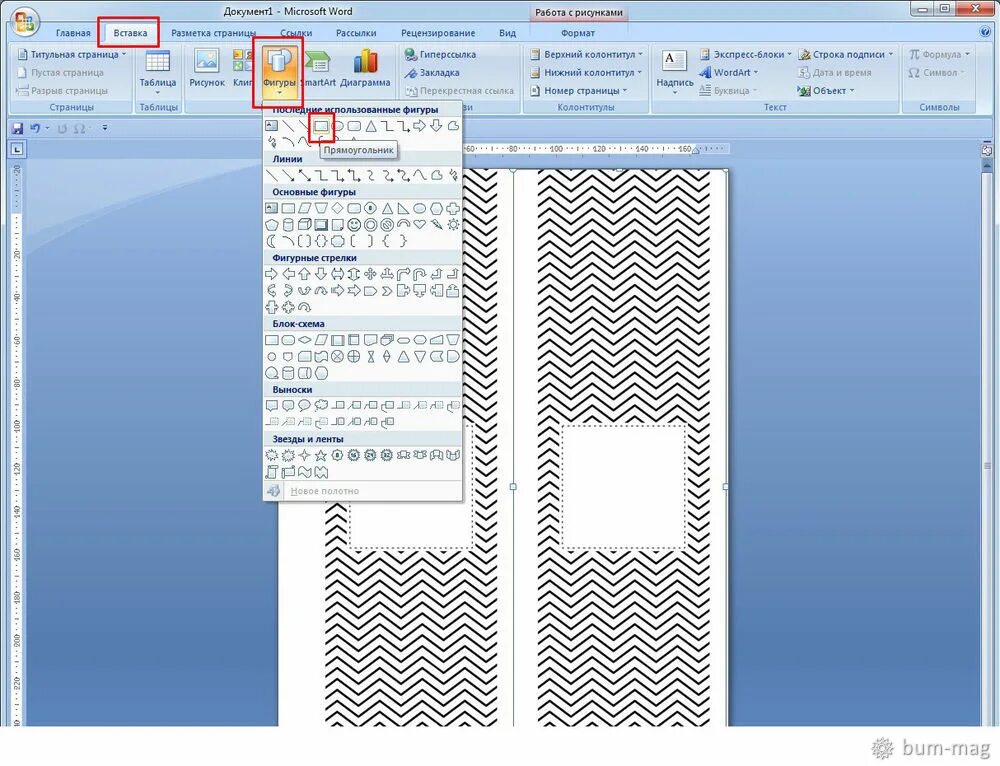This screenshot has width=1000, height=766.
Task: Open the Разметка страницы tab
Action: 214,33
